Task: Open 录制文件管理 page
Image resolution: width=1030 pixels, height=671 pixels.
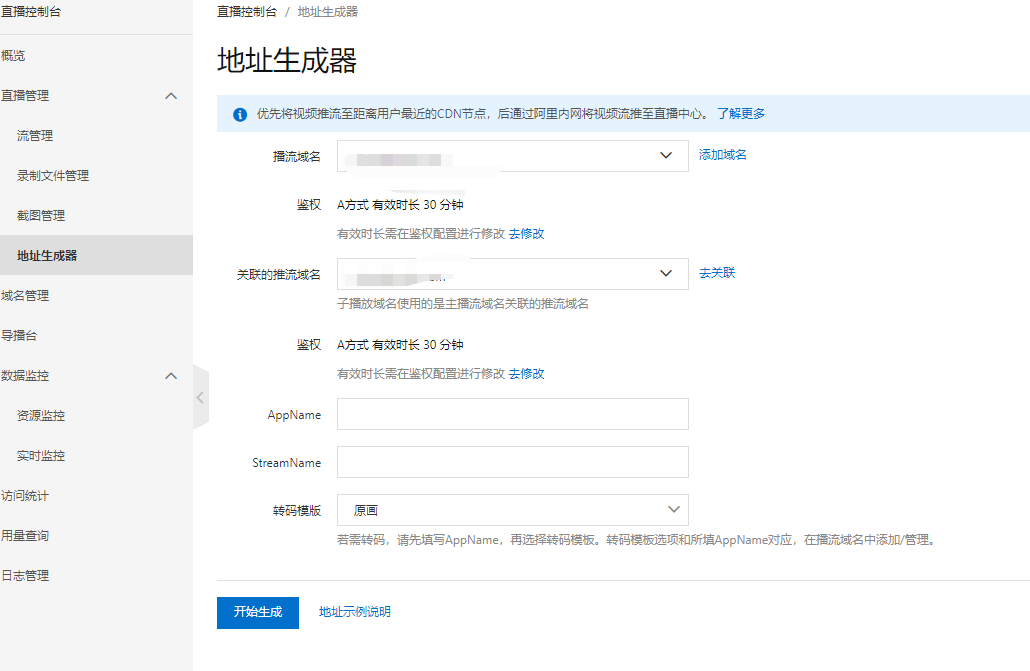Action: click(x=53, y=175)
